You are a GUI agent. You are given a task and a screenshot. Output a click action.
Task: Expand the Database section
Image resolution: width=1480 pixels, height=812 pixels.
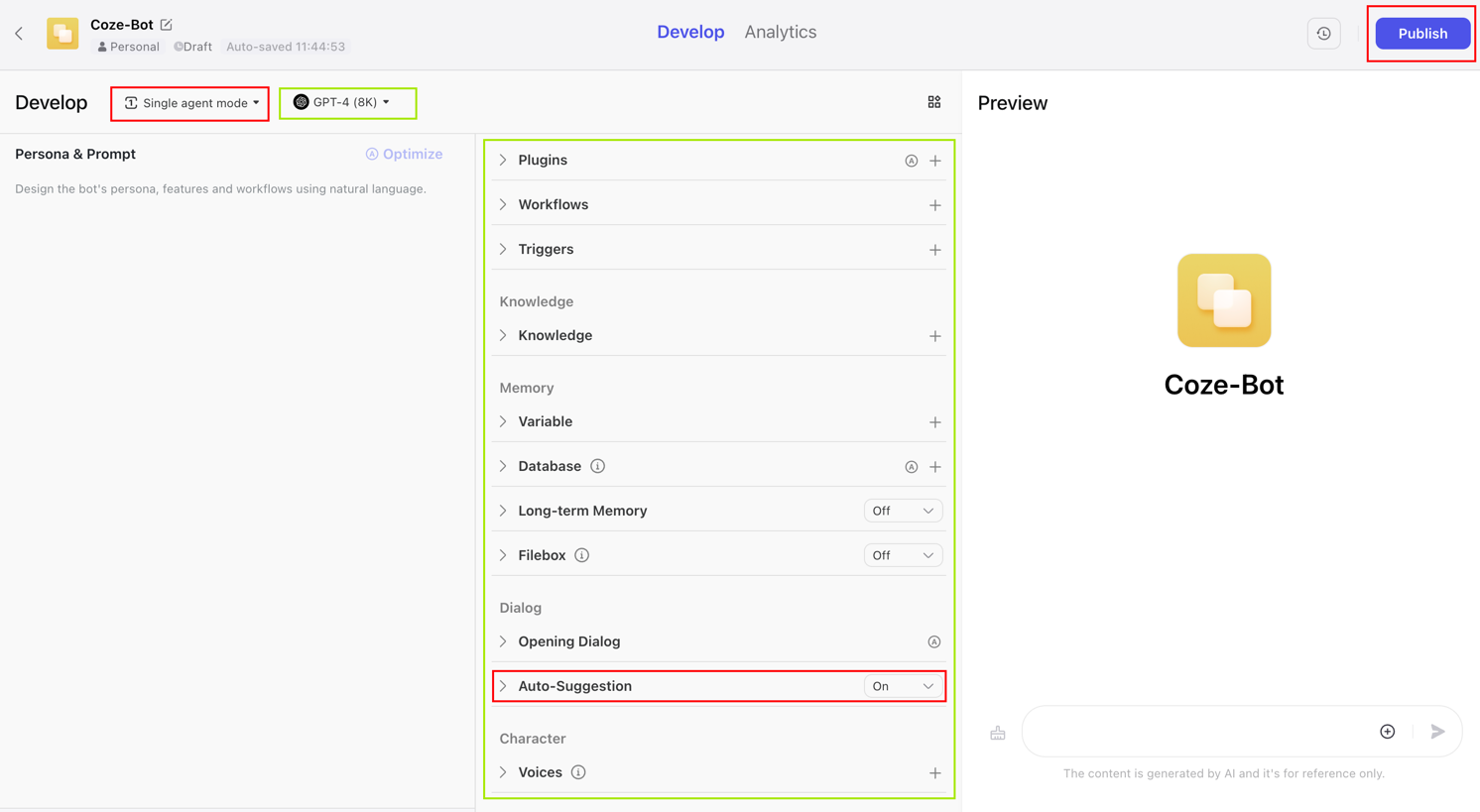click(503, 466)
